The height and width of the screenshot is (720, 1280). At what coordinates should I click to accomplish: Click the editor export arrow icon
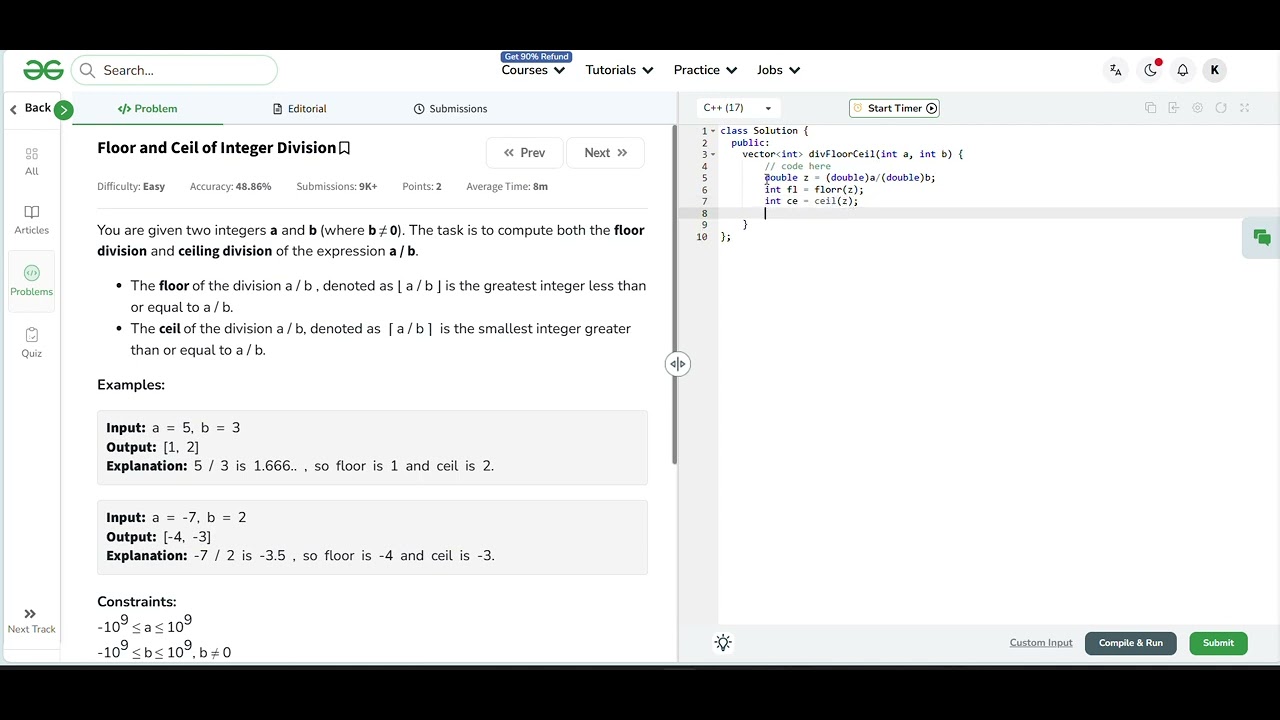click(1174, 108)
